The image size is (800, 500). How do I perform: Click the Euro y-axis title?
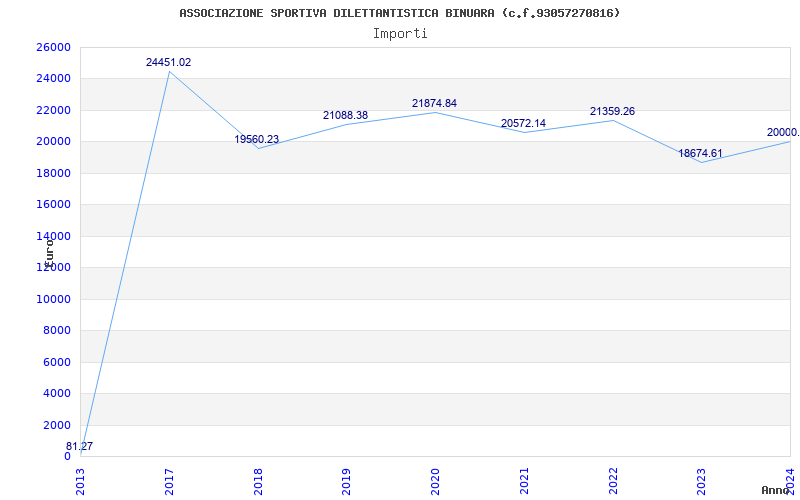click(x=49, y=252)
